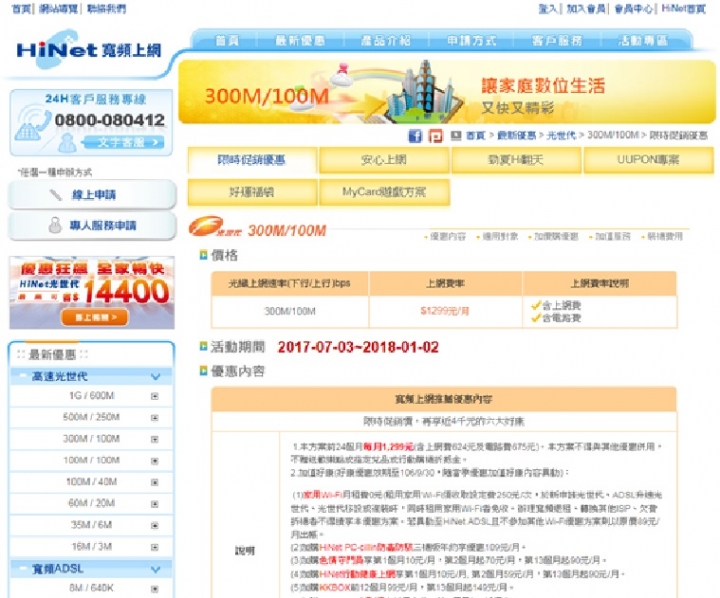
Task: Open the 活動專區 navigation menu item
Action: [642, 40]
